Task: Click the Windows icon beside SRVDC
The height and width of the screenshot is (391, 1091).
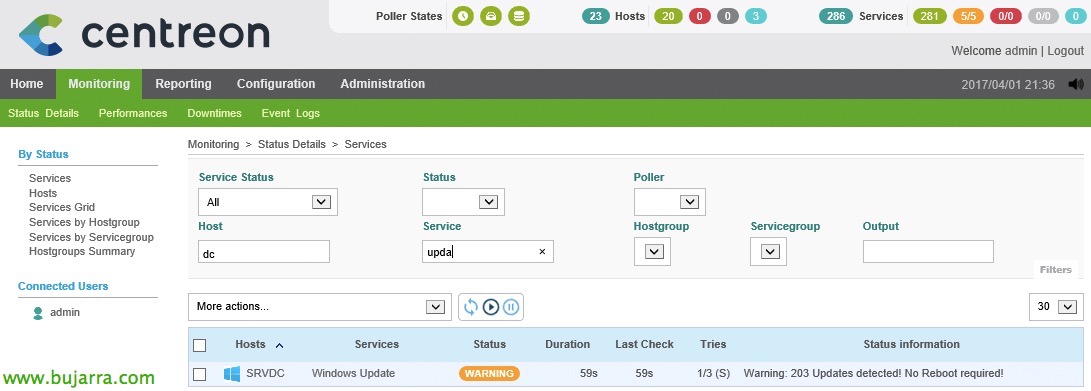Action: tap(232, 374)
